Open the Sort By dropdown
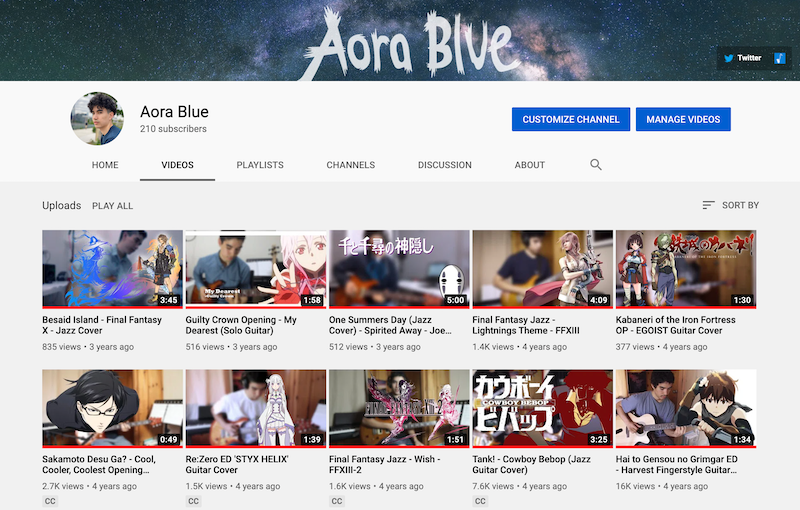The height and width of the screenshot is (510, 800). 730,205
